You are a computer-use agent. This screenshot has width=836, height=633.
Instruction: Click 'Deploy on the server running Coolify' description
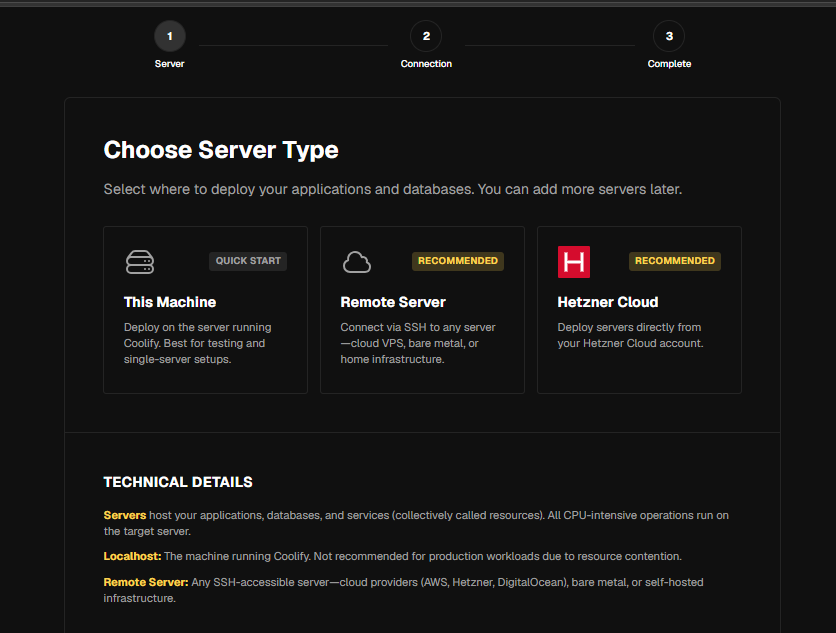pyautogui.click(x=198, y=343)
